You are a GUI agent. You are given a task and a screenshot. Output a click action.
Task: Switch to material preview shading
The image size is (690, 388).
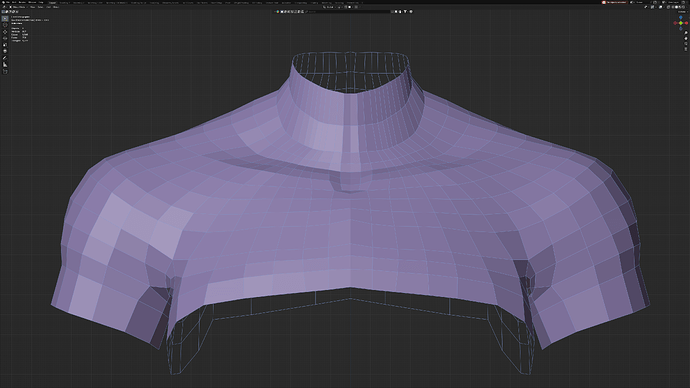click(x=680, y=7)
